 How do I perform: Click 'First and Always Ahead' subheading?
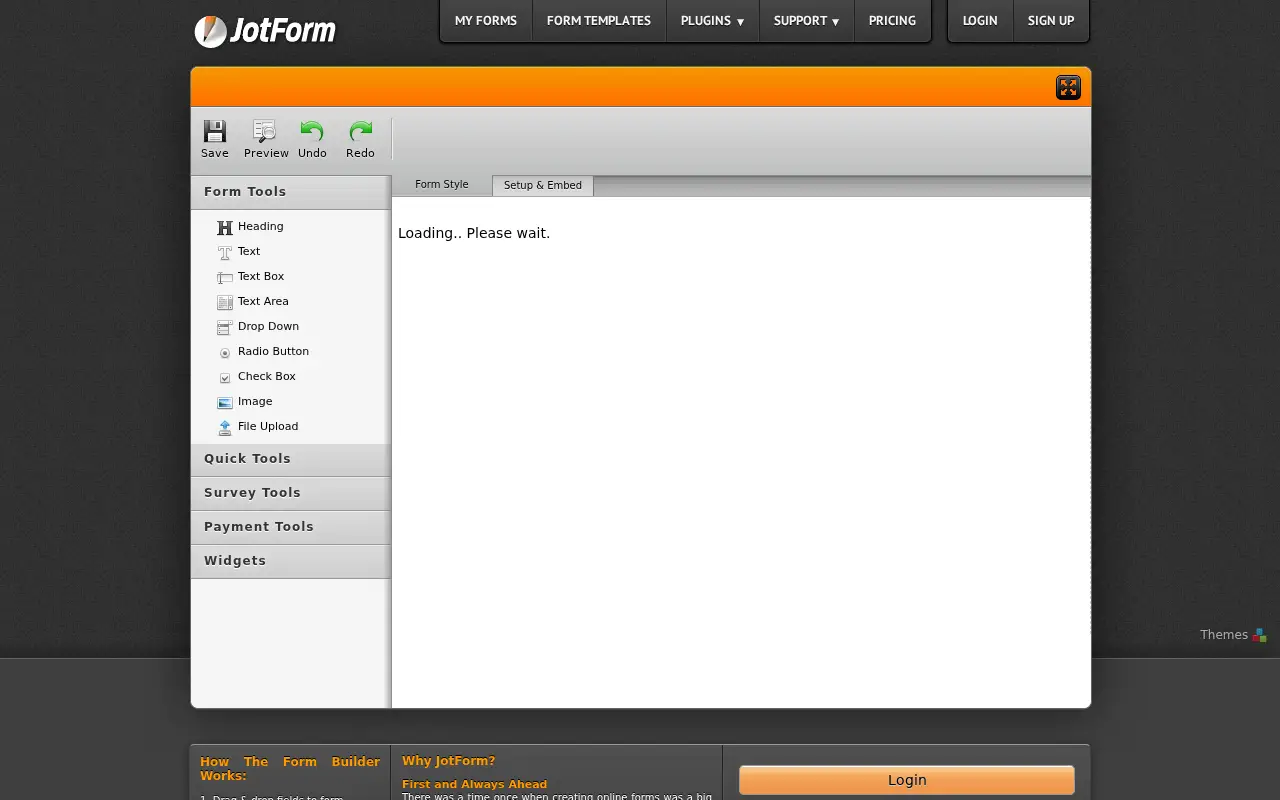(x=474, y=785)
